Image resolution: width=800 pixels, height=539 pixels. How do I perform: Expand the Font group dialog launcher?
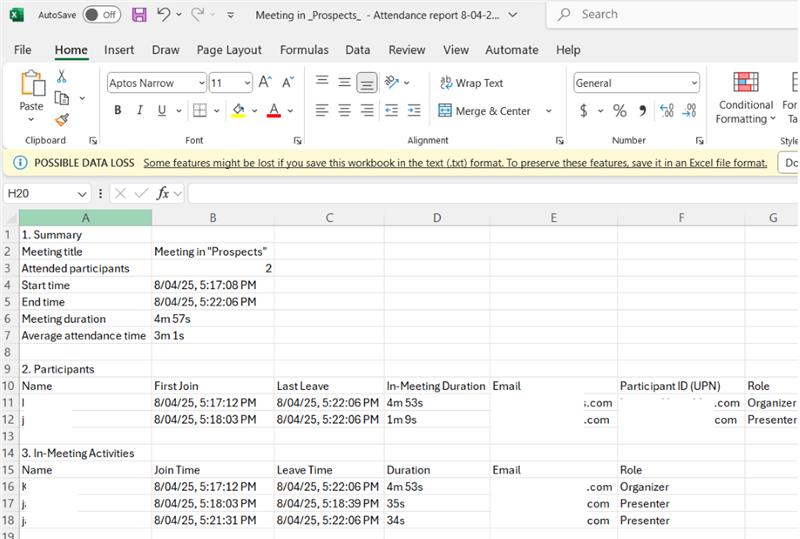point(297,141)
